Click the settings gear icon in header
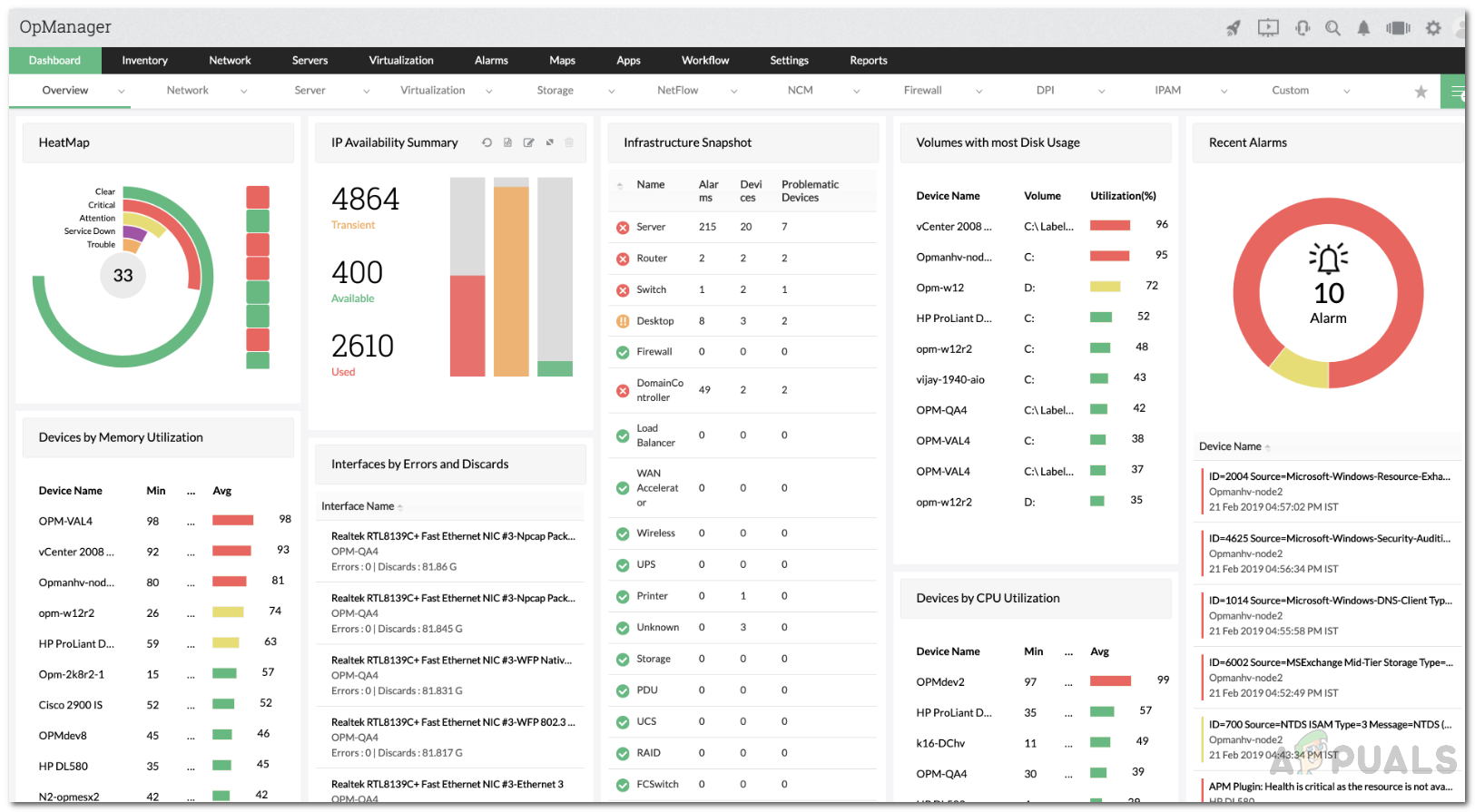The width and height of the screenshot is (1475, 812). [1433, 28]
